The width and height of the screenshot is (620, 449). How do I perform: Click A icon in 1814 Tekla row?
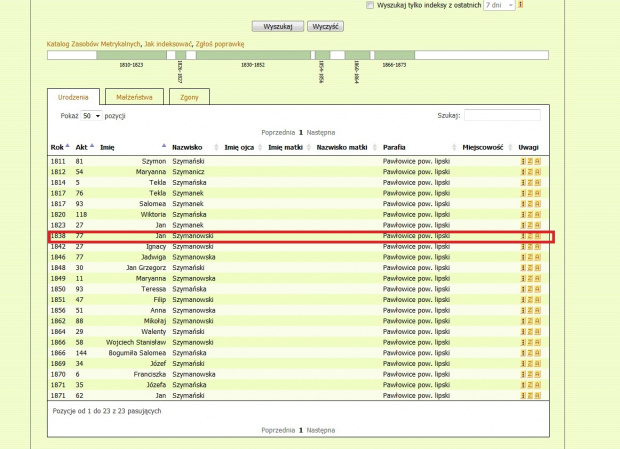(x=537, y=182)
